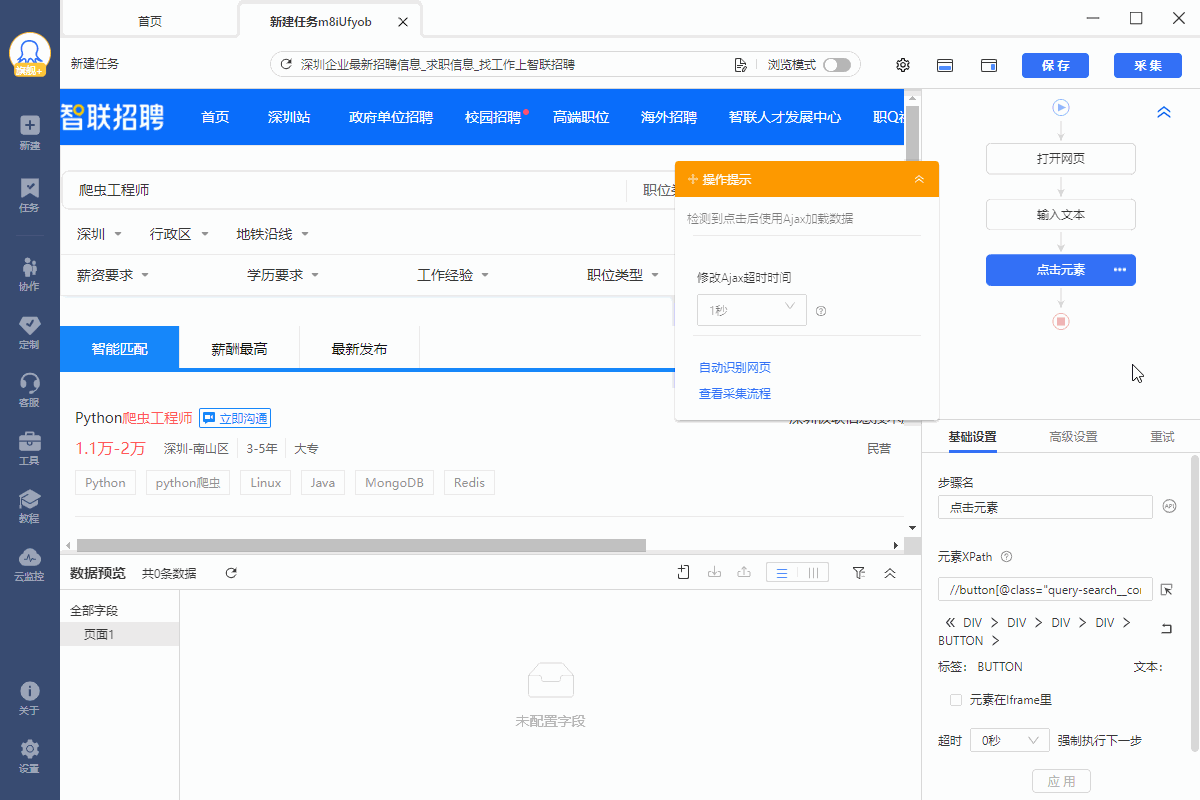Toggle the 浏览模式 browse mode switch

[x=837, y=65]
